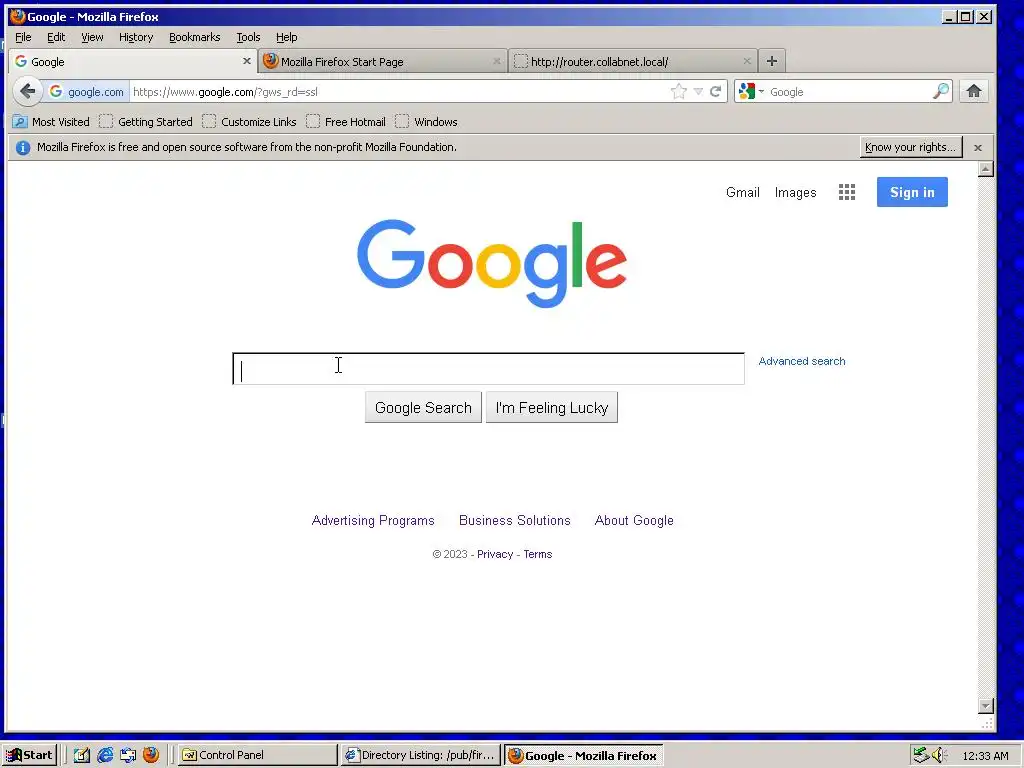This screenshot has height=768, width=1024.
Task: Open volume speaker tray icon
Action: pos(939,755)
